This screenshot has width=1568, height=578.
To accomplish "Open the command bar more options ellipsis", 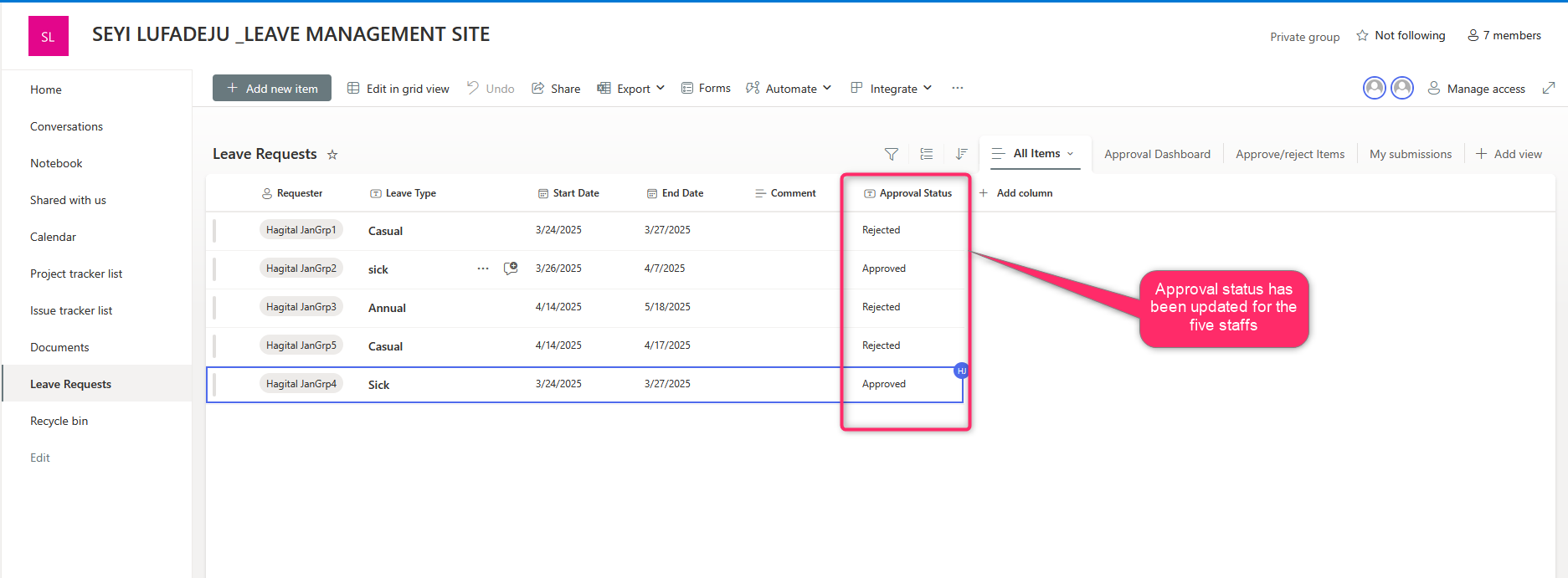I will click(958, 88).
